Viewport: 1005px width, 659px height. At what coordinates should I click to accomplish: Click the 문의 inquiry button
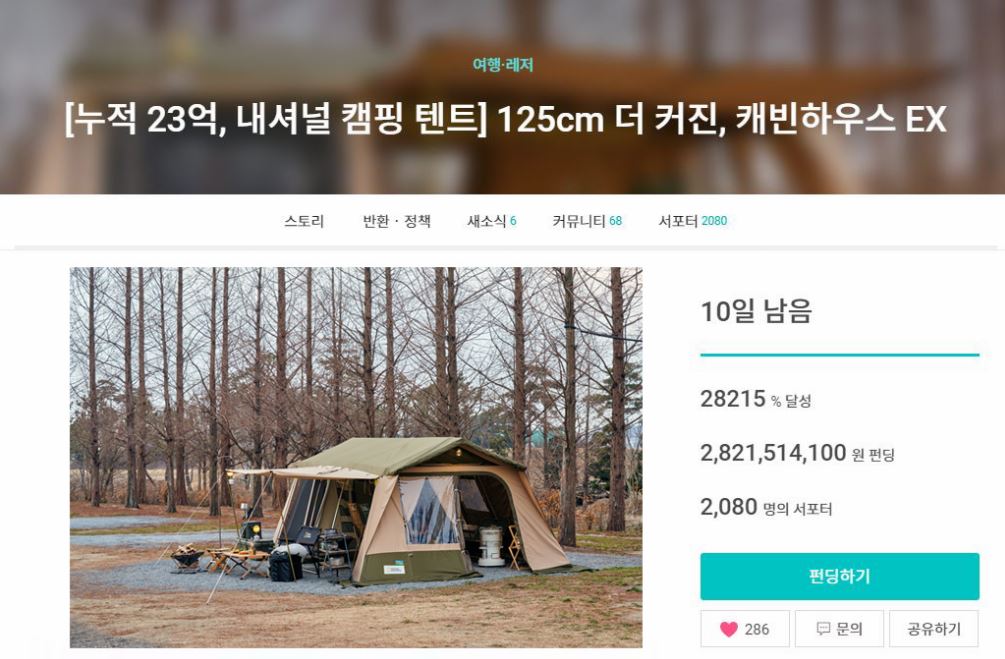(840, 629)
